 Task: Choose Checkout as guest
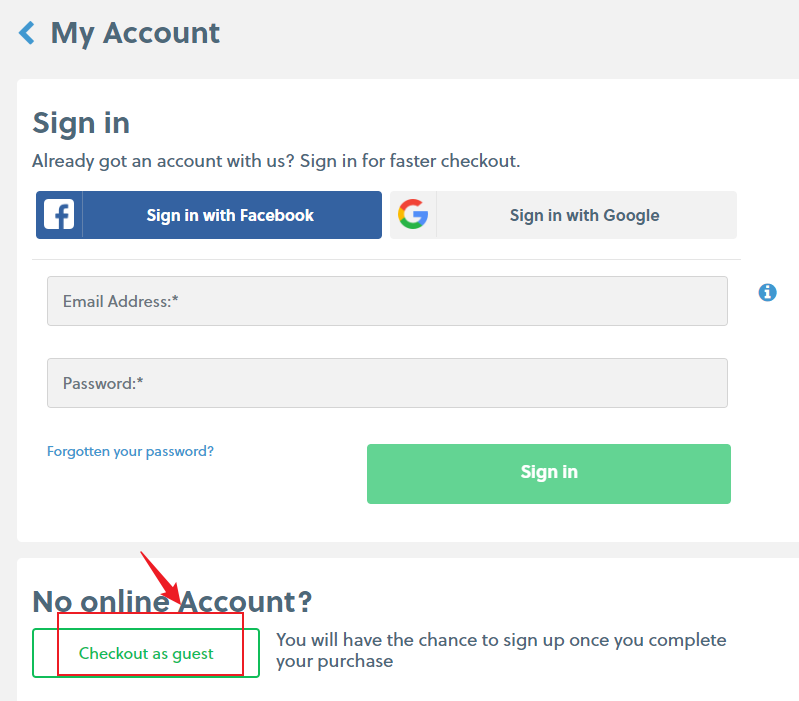click(x=146, y=653)
